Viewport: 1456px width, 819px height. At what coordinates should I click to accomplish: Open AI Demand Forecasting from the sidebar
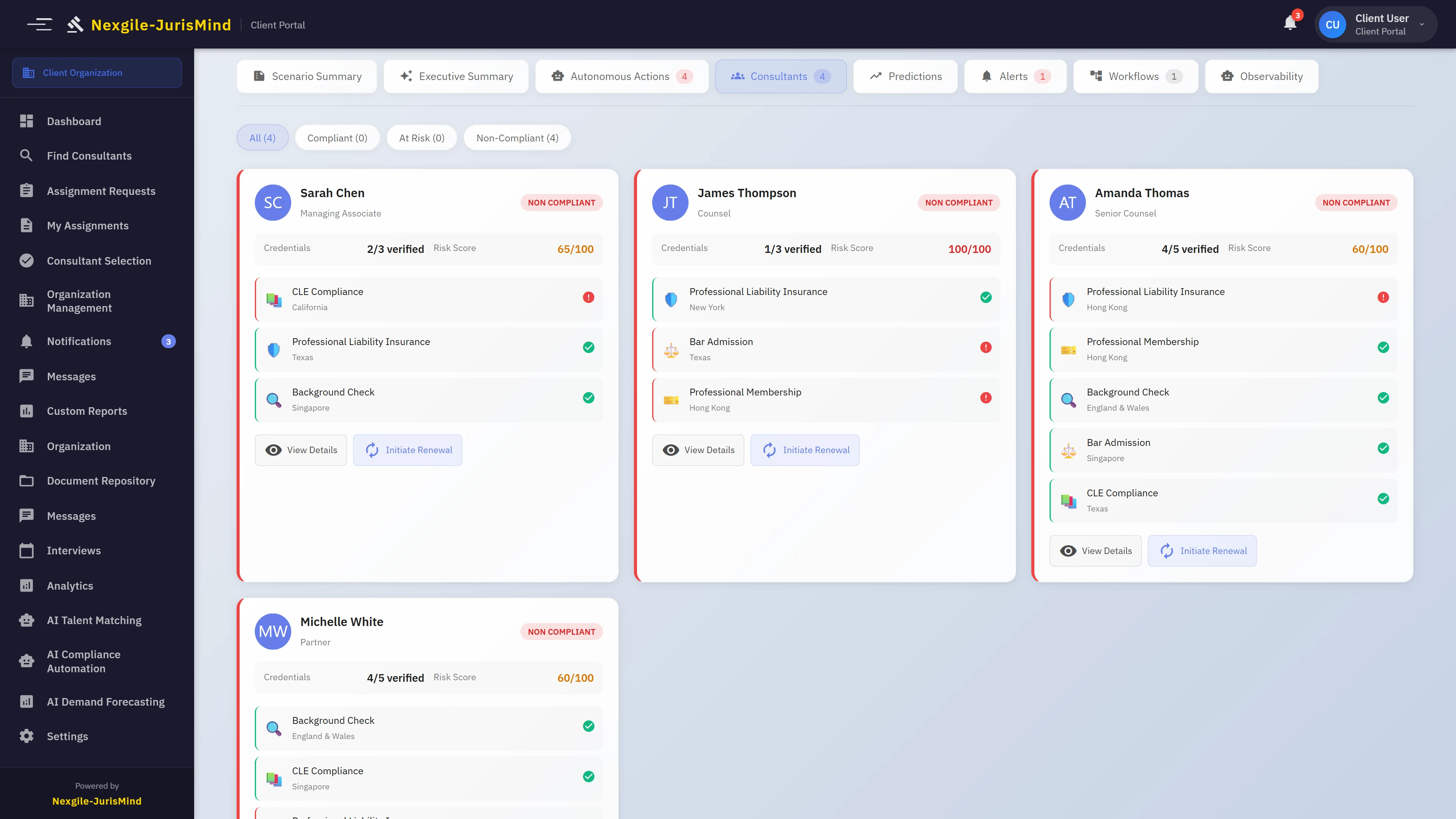coord(27,701)
